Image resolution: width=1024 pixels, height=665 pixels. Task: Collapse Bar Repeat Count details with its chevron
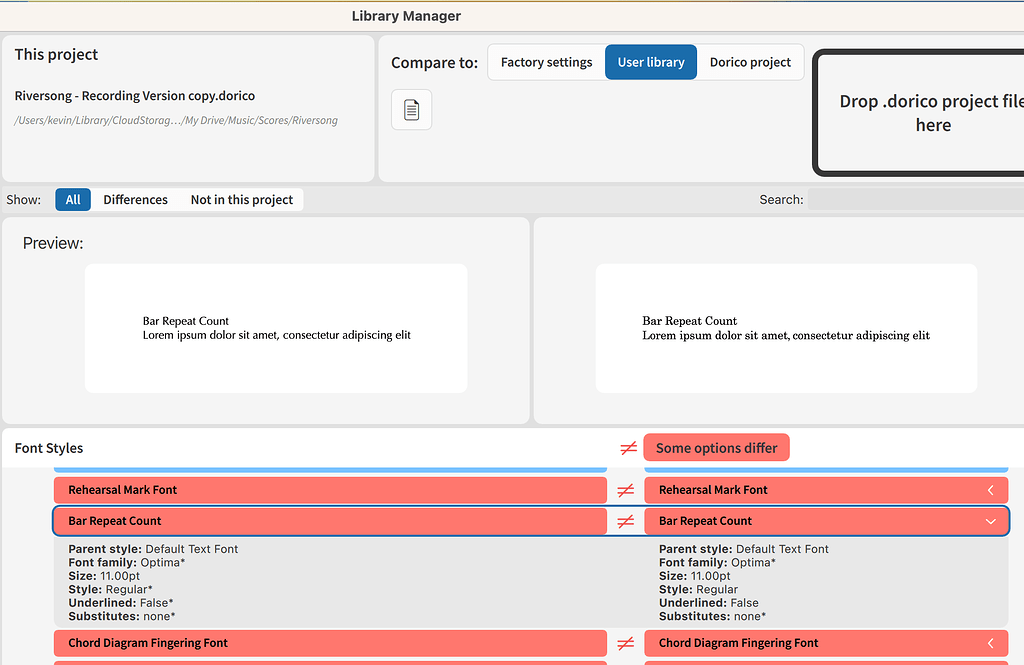pyautogui.click(x=989, y=521)
